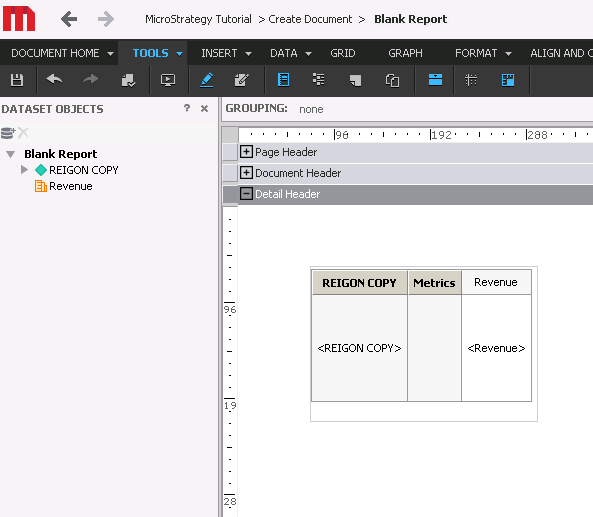Collapse the Detail Header section
The image size is (593, 517).
(246, 194)
